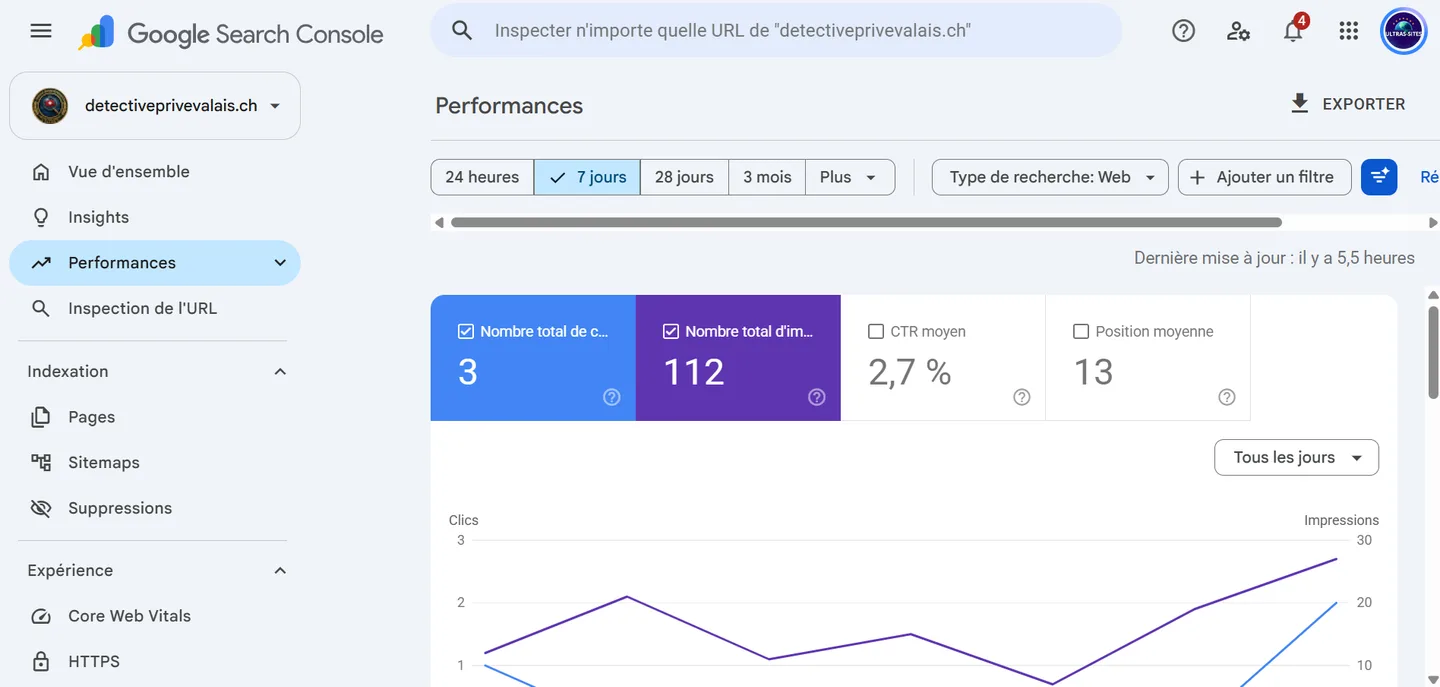Enable the CTR moyen checkbox

[876, 331]
